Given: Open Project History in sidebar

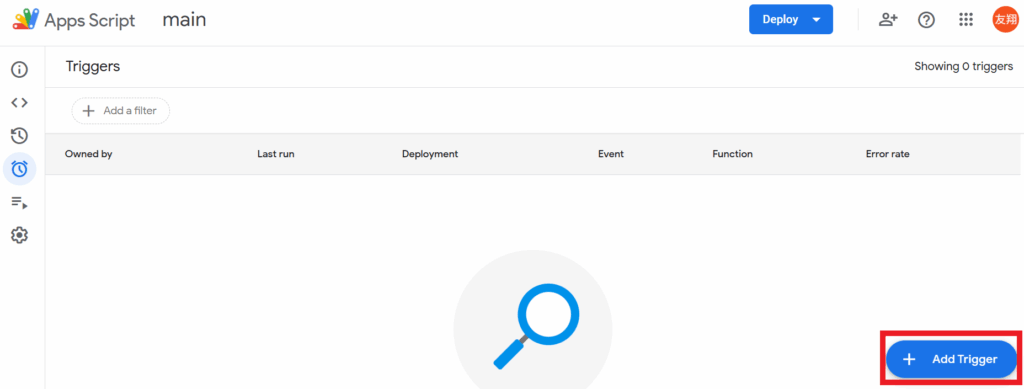Looking at the screenshot, I should tap(20, 136).
